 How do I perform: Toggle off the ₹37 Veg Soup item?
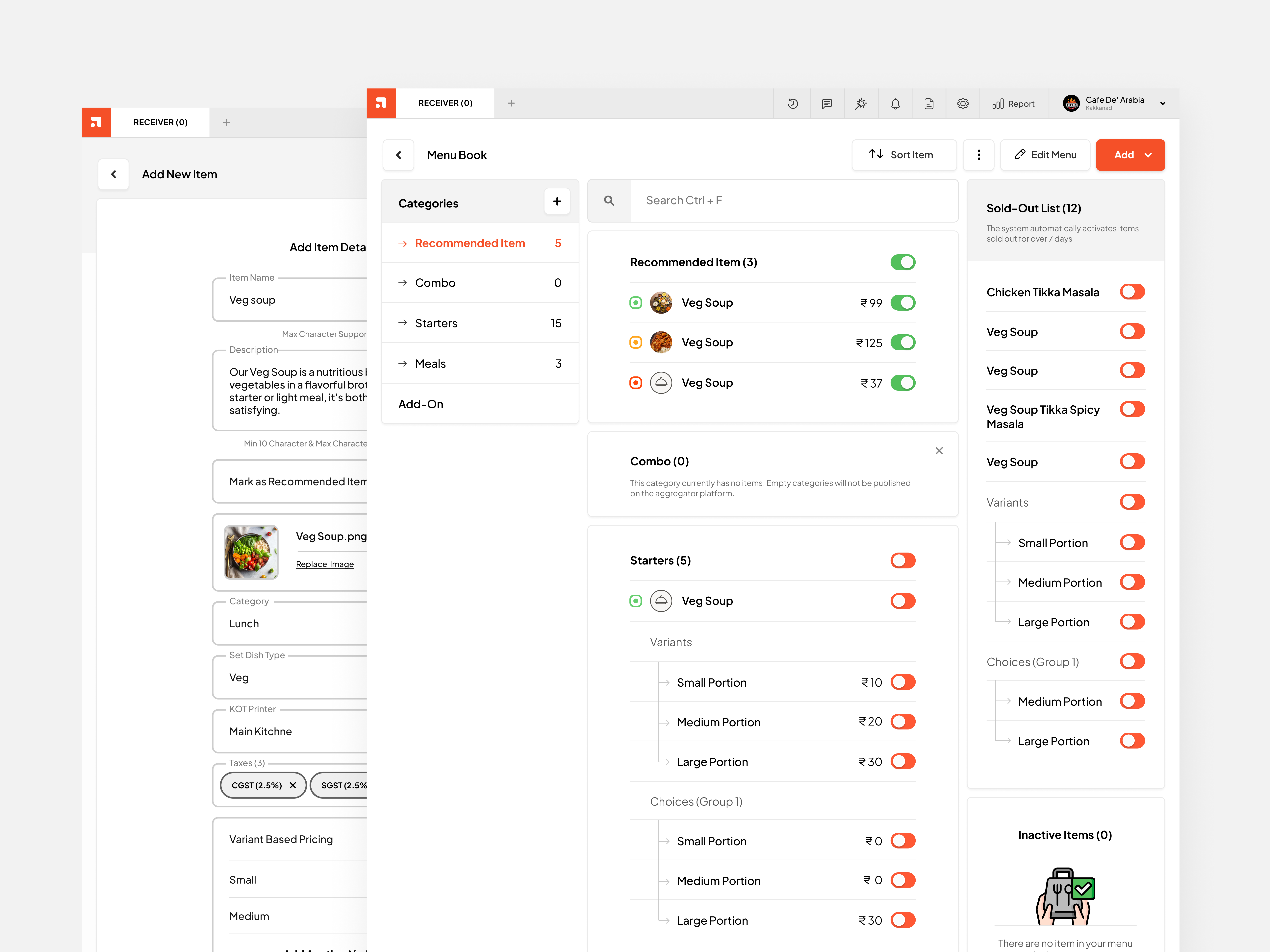903,383
